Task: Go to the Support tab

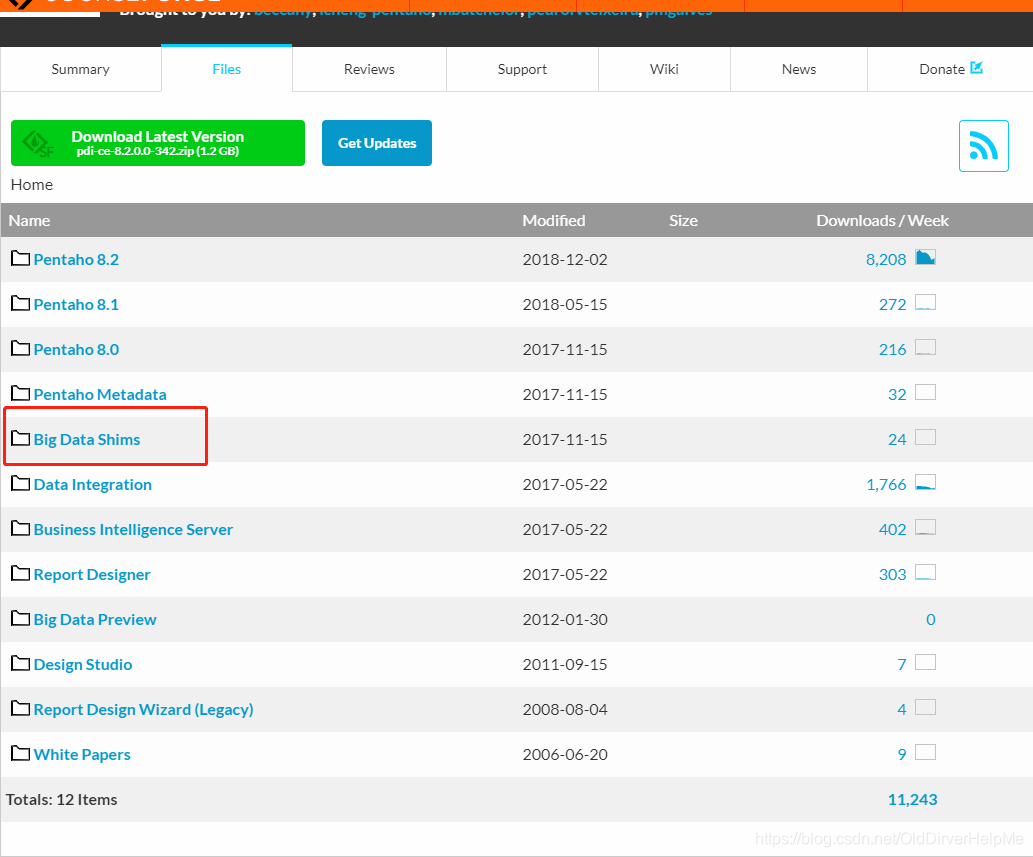Action: pos(522,69)
